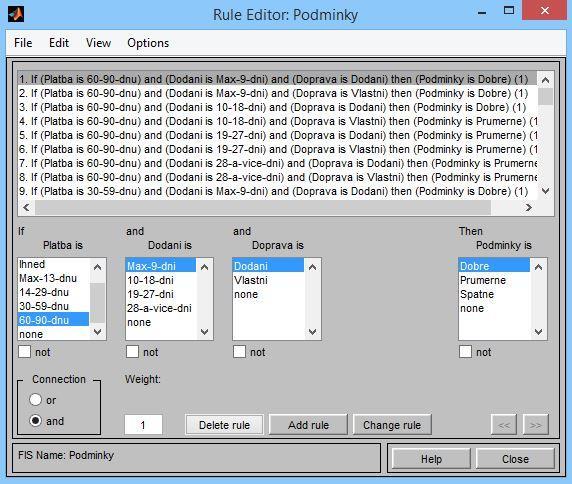
Task: Click the rule list scroll up arrow
Action: 545,80
